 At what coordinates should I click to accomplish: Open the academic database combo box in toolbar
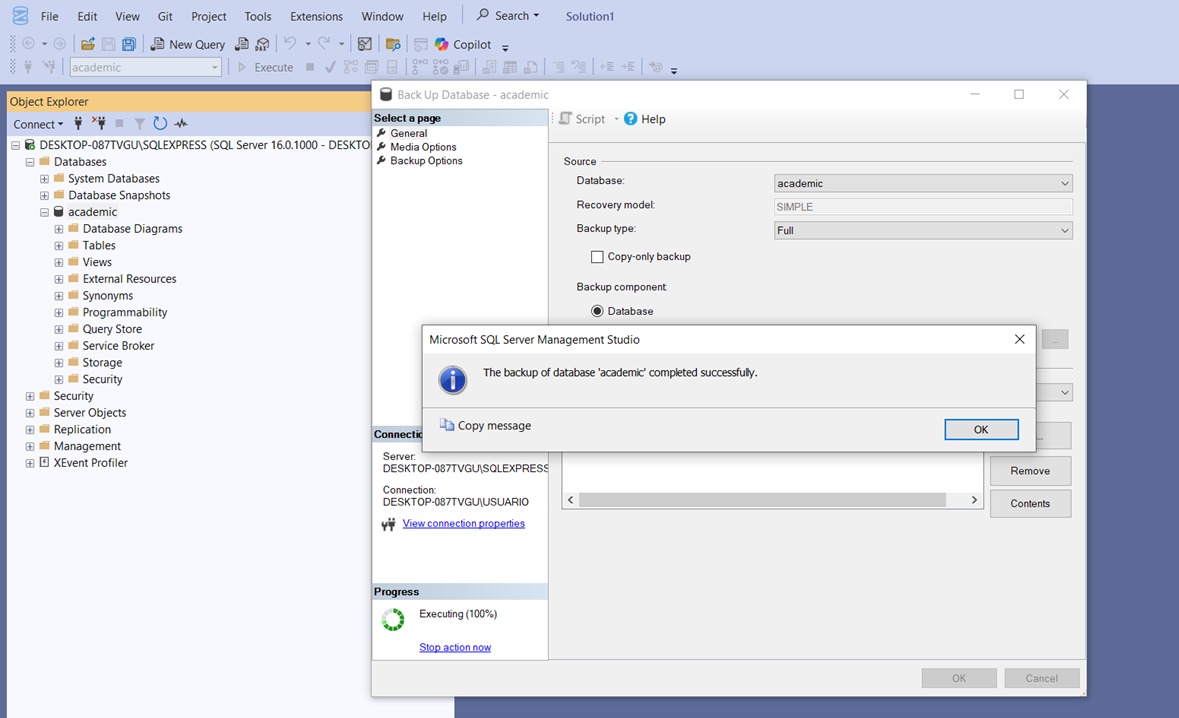pos(145,67)
